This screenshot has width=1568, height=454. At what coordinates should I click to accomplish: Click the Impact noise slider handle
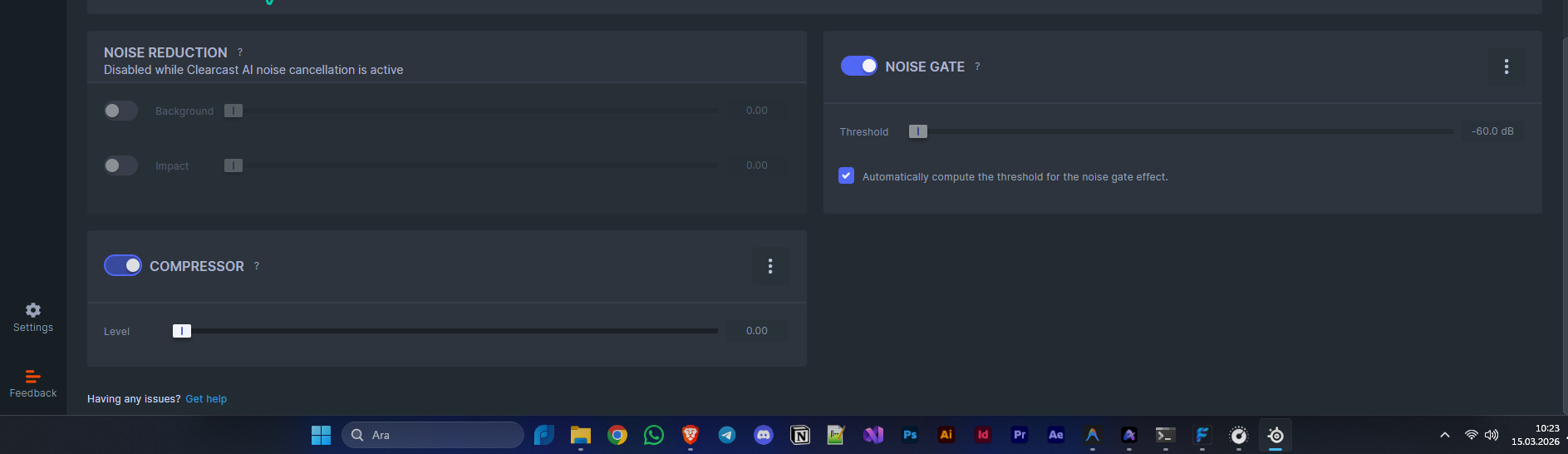233,165
